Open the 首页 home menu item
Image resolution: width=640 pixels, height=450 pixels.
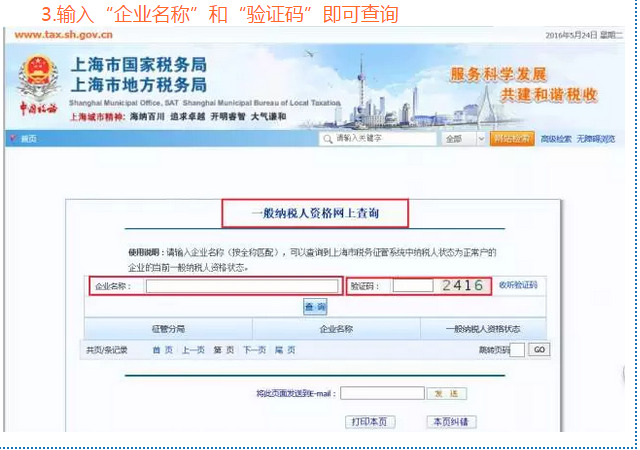point(28,139)
